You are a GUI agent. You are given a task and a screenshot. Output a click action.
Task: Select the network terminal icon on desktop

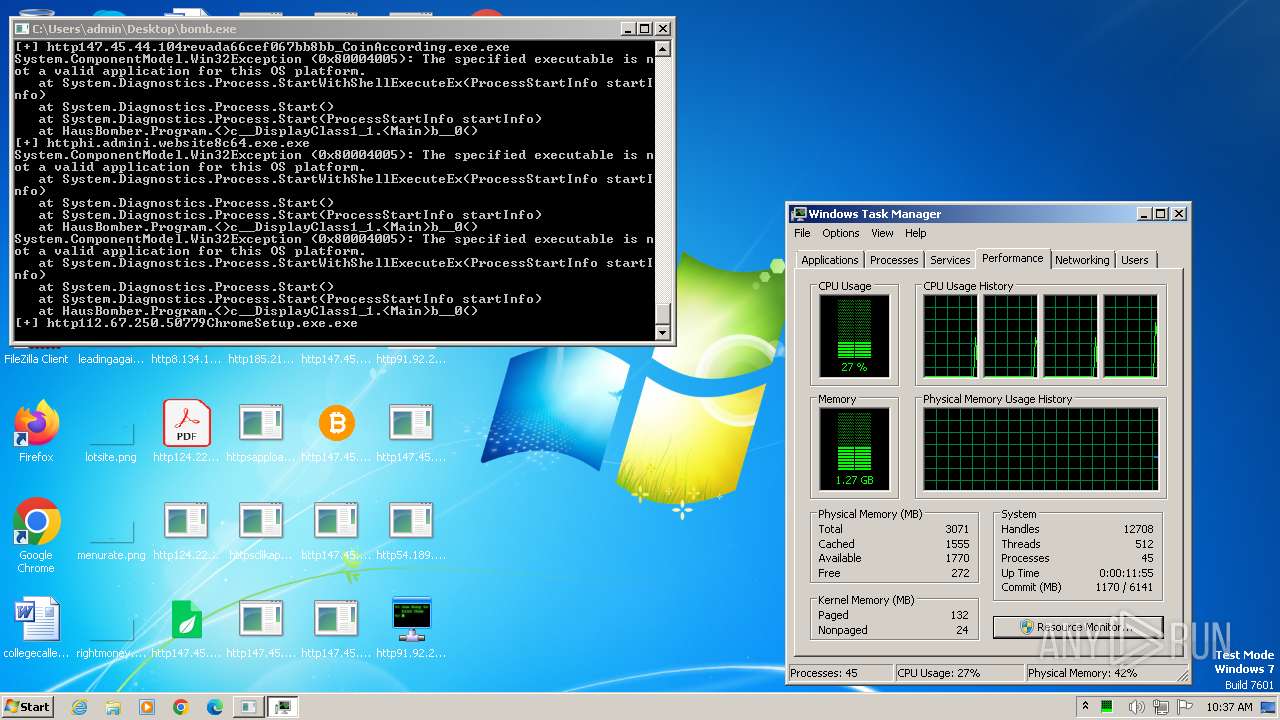[411, 620]
